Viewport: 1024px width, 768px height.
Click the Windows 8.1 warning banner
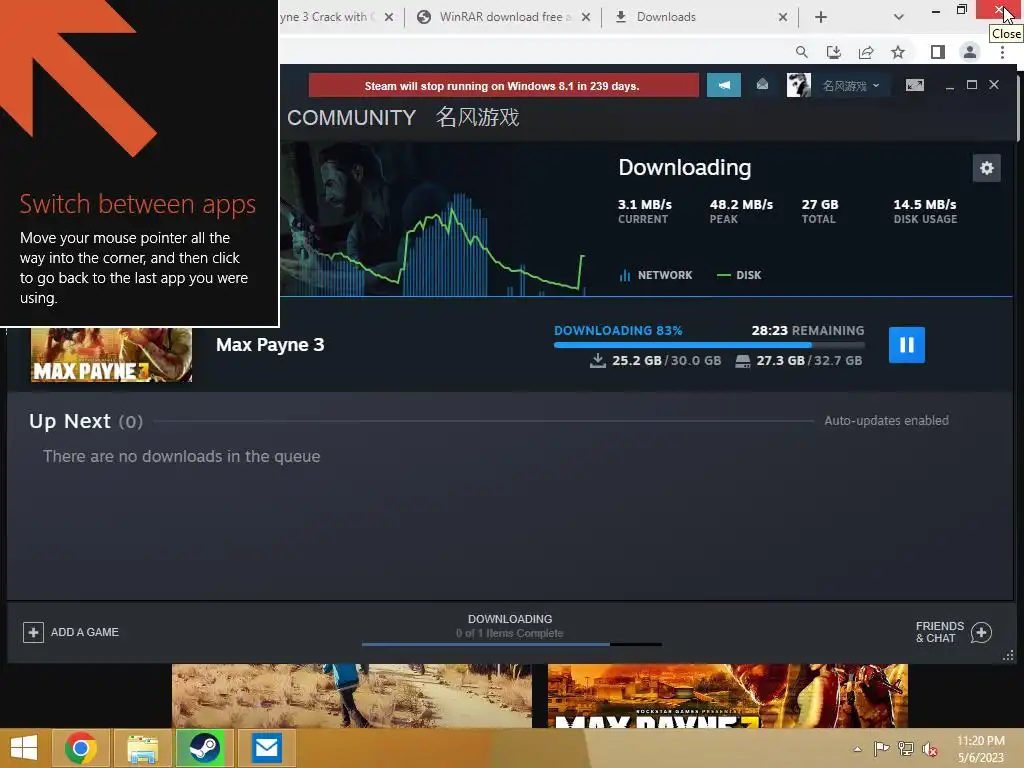(x=503, y=86)
